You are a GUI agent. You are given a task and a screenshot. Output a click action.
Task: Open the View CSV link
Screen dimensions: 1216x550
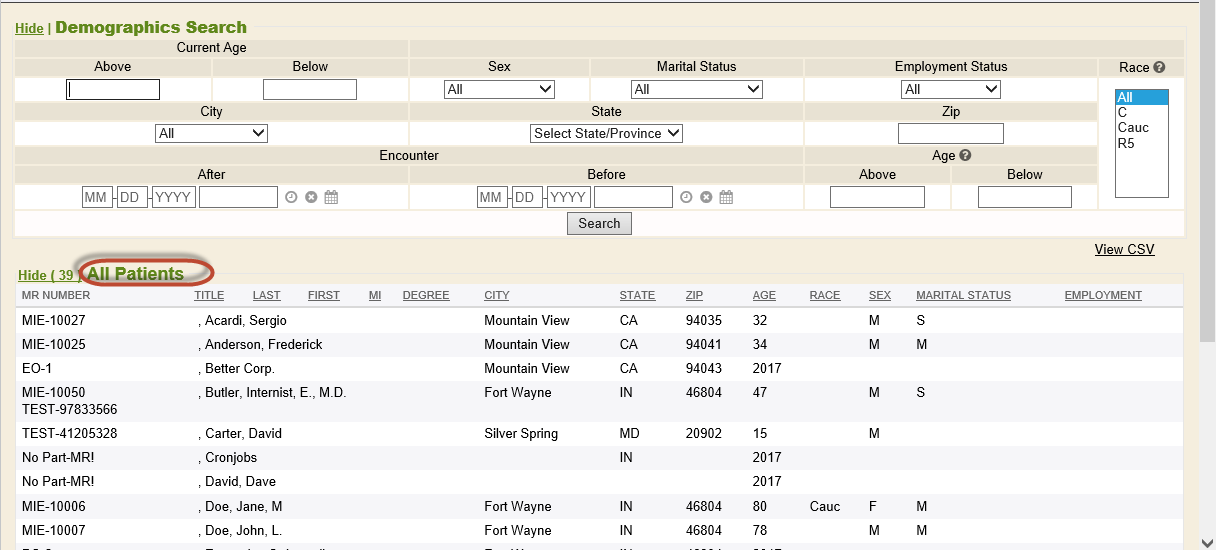pos(1124,249)
